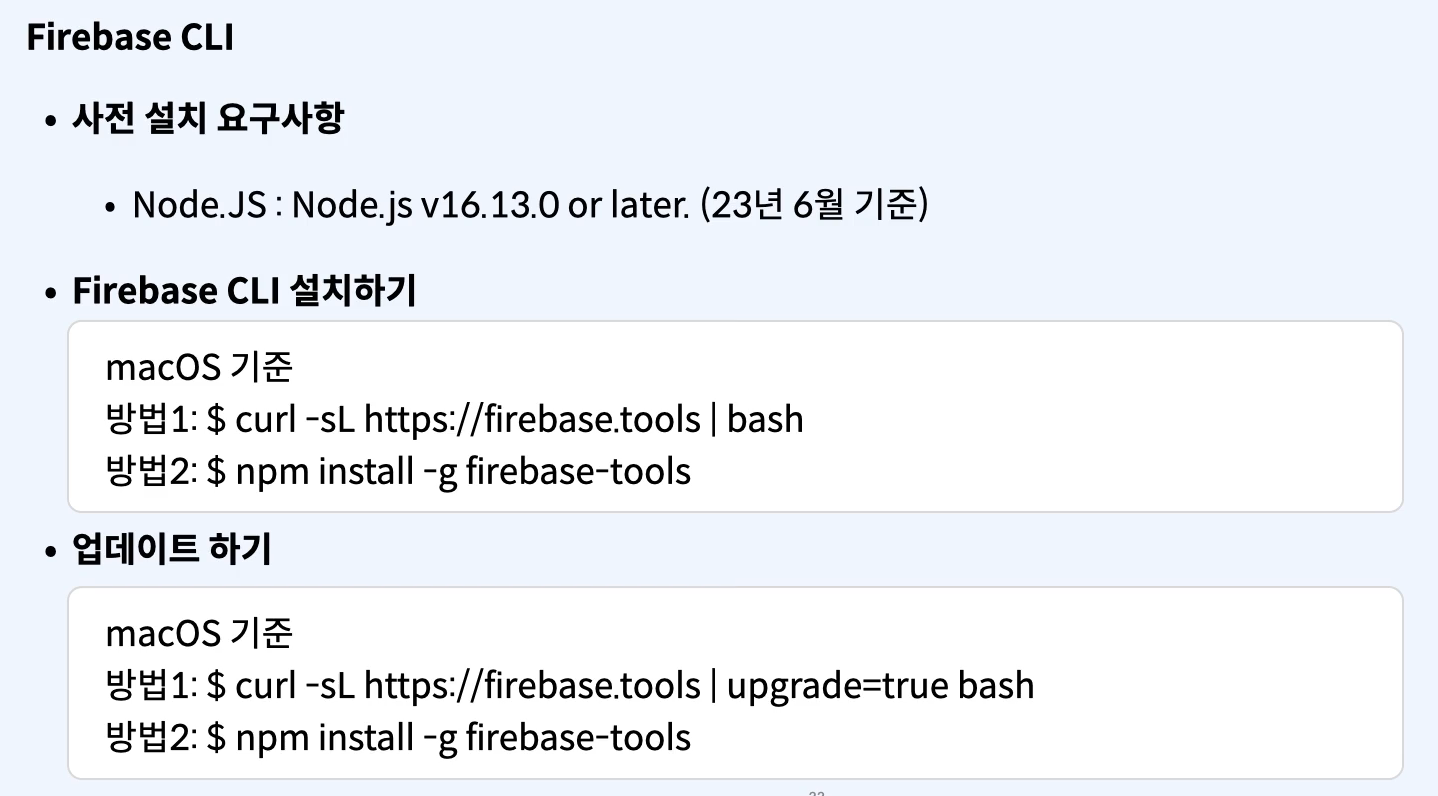Click the 방법2 label in install box
Screen dimensions: 1438x796
pos(151,470)
